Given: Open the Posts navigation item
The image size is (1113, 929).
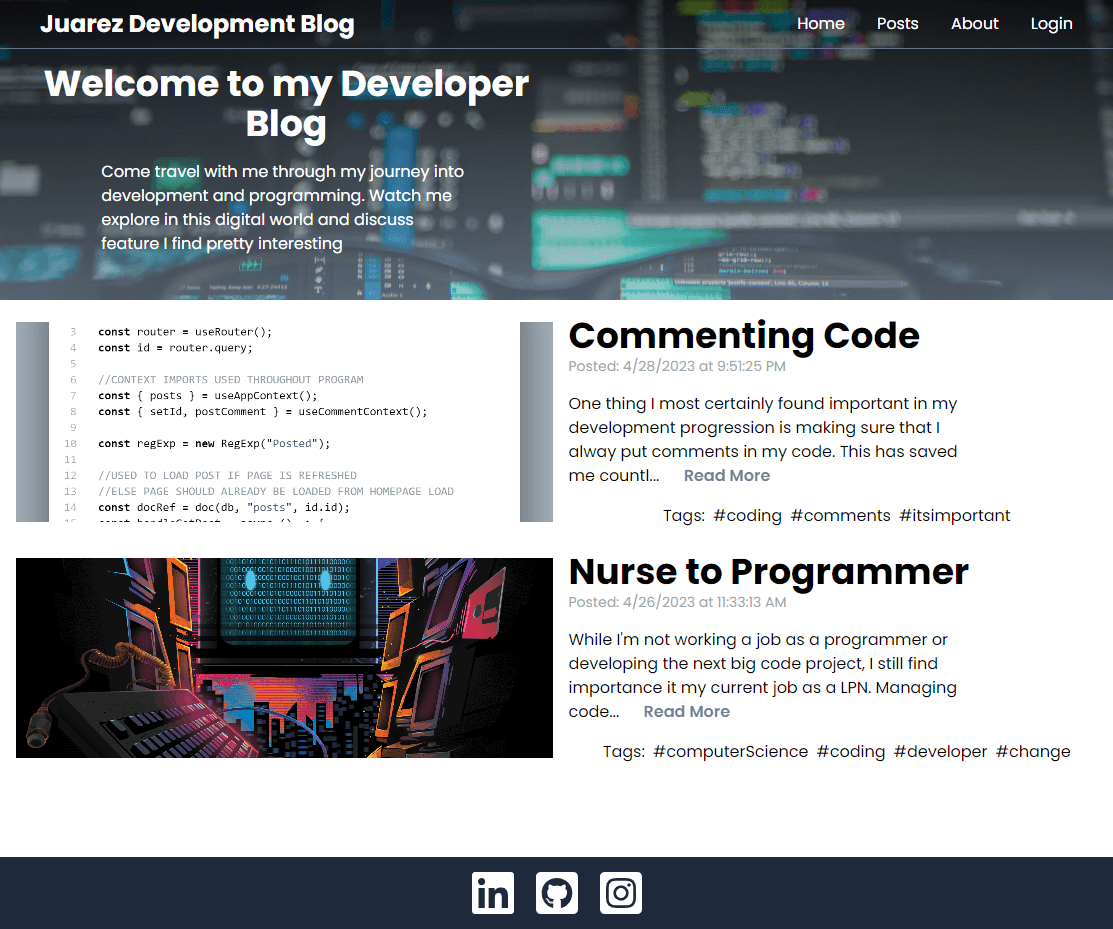Looking at the screenshot, I should coord(897,24).
